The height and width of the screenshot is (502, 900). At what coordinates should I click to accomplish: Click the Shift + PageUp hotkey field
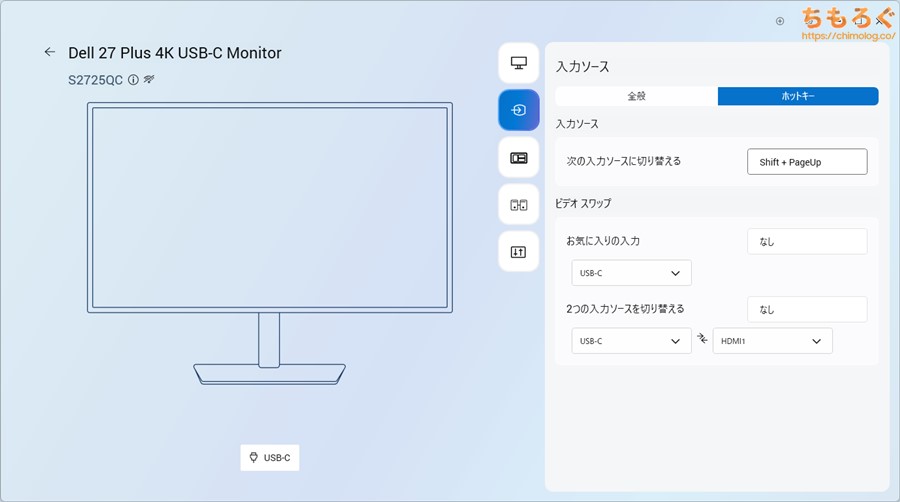[807, 162]
